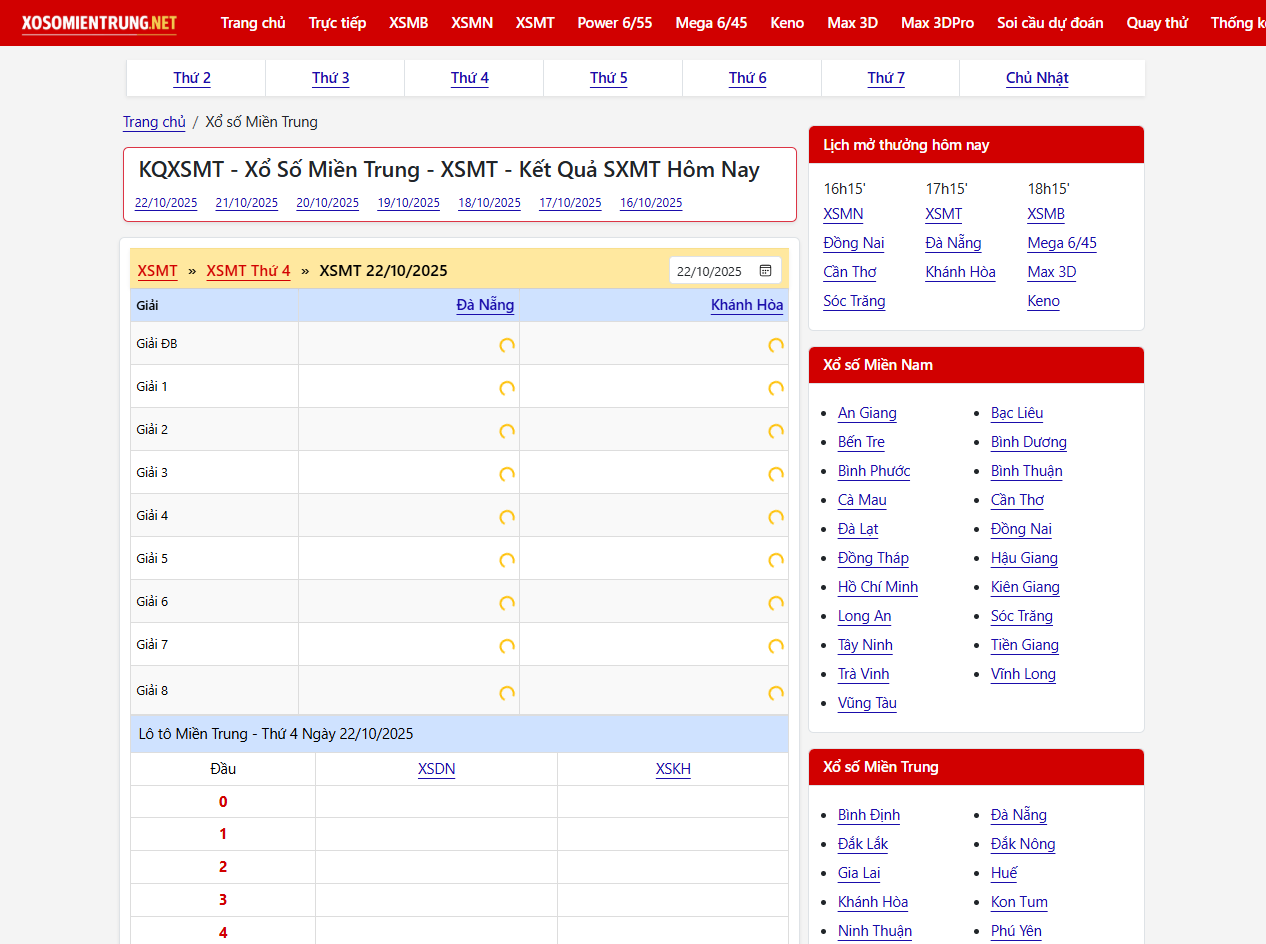The image size is (1266, 944).
Task: Open the XSKH lô tô column link
Action: (x=673, y=769)
